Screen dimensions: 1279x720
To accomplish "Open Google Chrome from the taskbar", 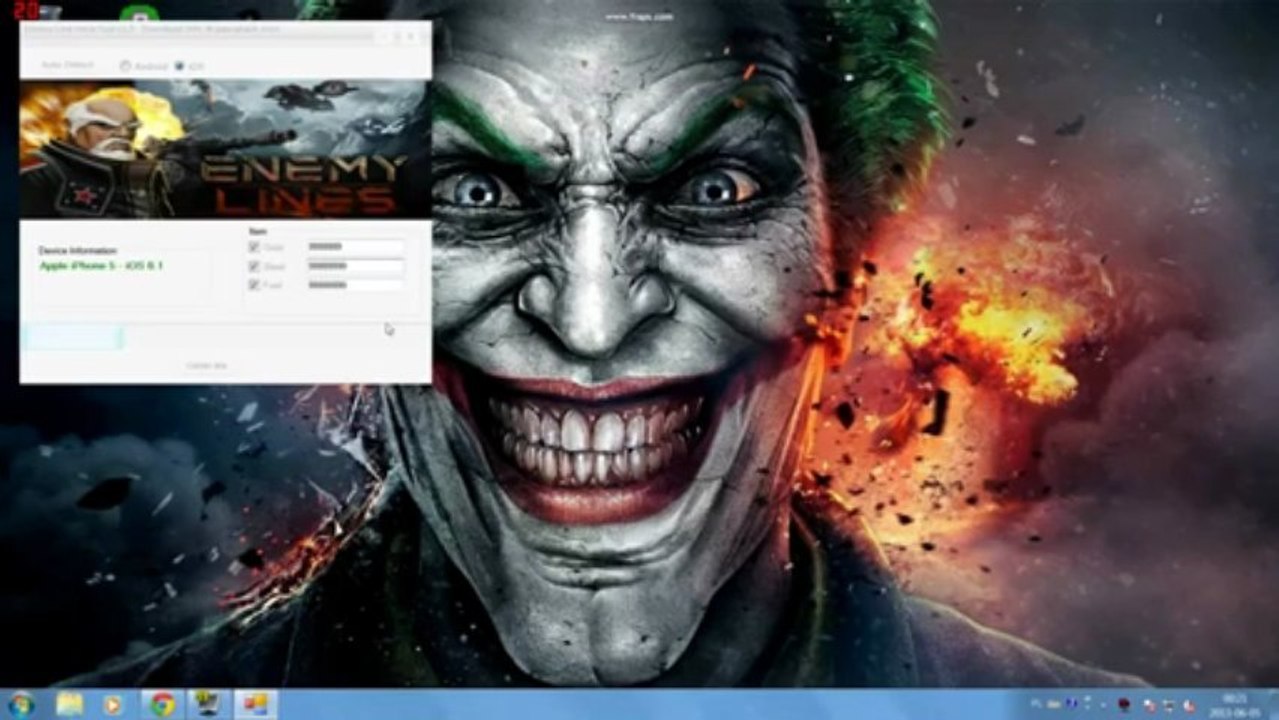I will [x=162, y=705].
